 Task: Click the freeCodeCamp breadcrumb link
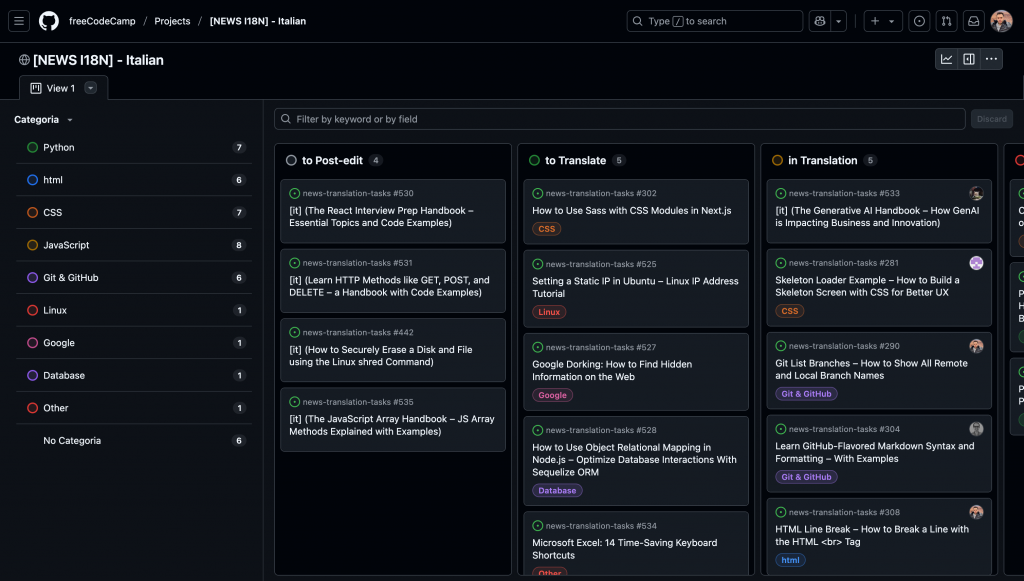[103, 21]
